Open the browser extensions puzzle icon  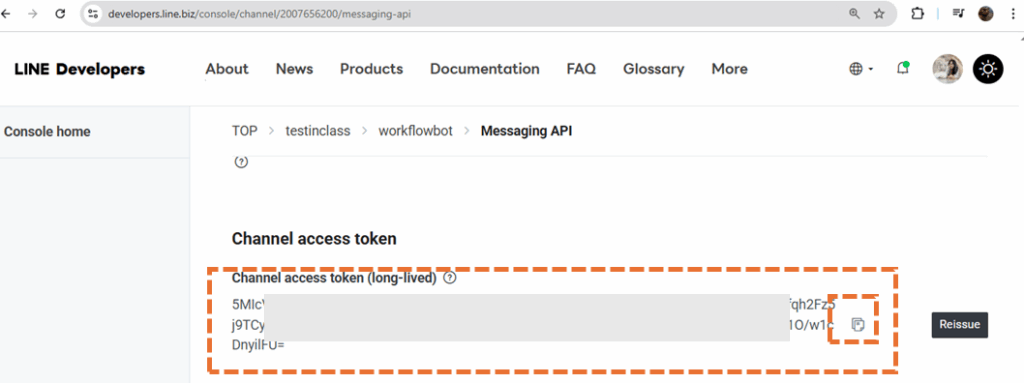(x=918, y=14)
